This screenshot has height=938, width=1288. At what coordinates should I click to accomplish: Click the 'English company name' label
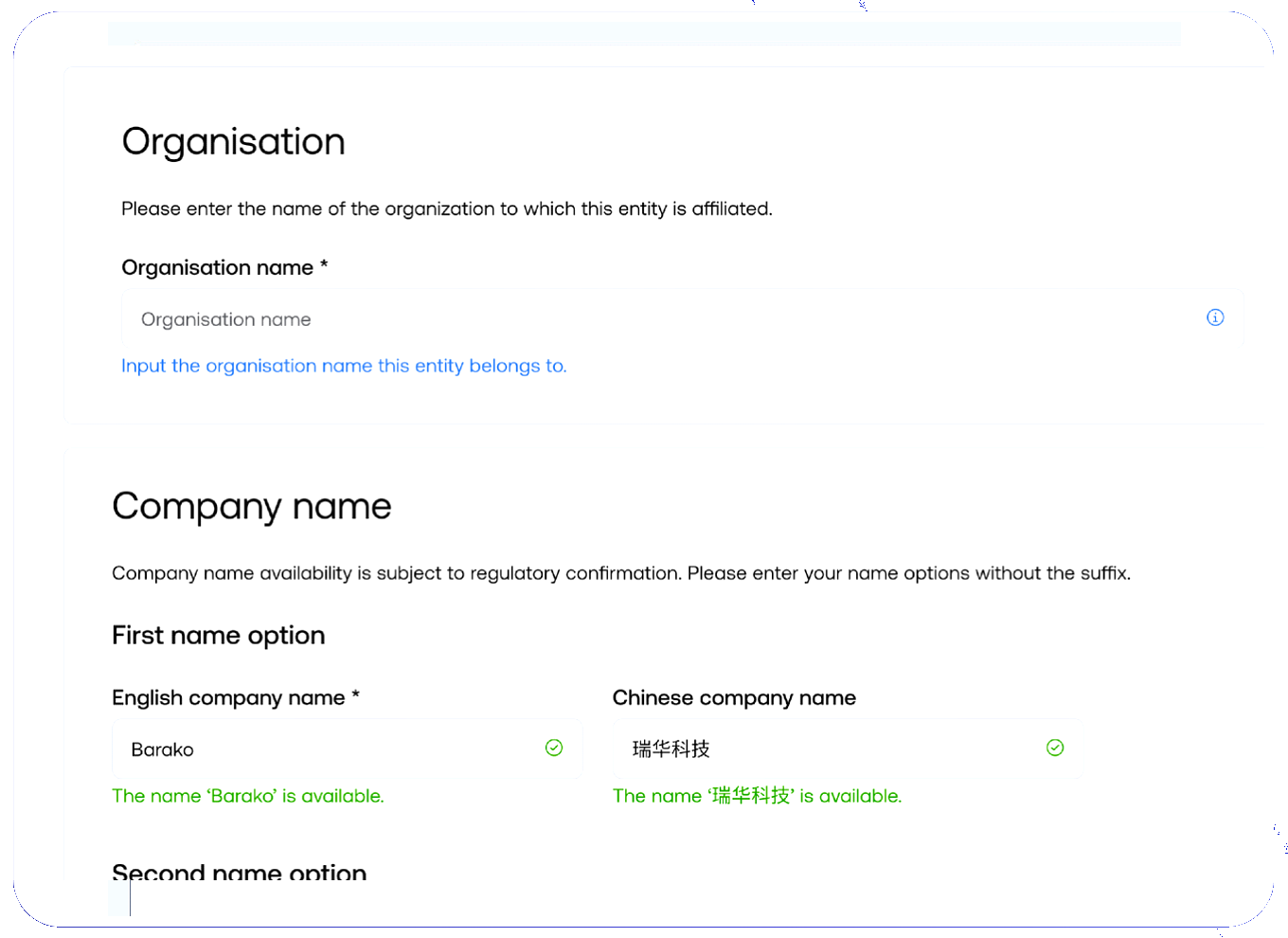click(x=228, y=698)
